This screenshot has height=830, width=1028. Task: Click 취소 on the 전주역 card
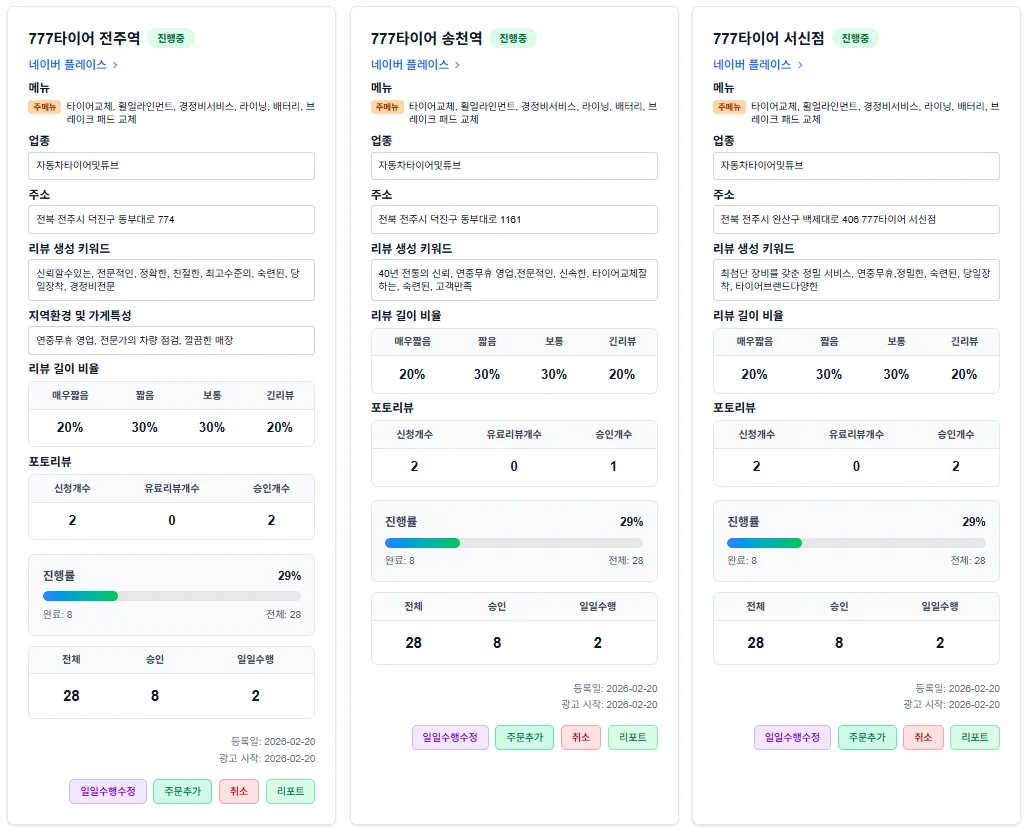[238, 789]
